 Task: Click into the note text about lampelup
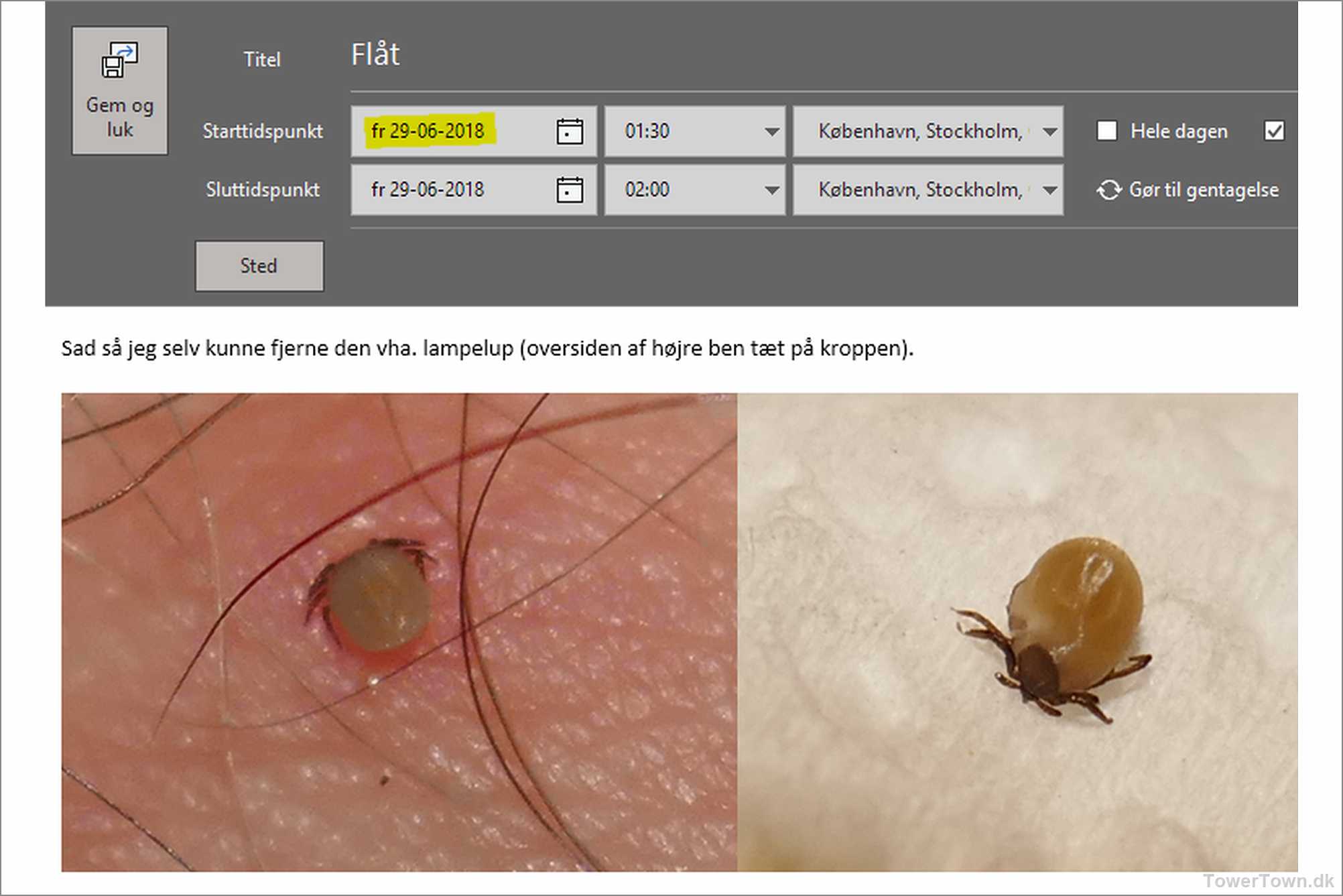point(487,348)
